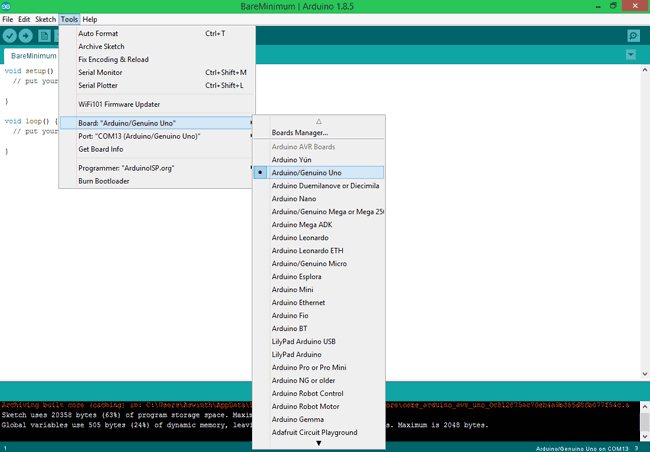The height and width of the screenshot is (452, 650).
Task: Click the Verify checkmark toolbar icon
Action: point(10,36)
